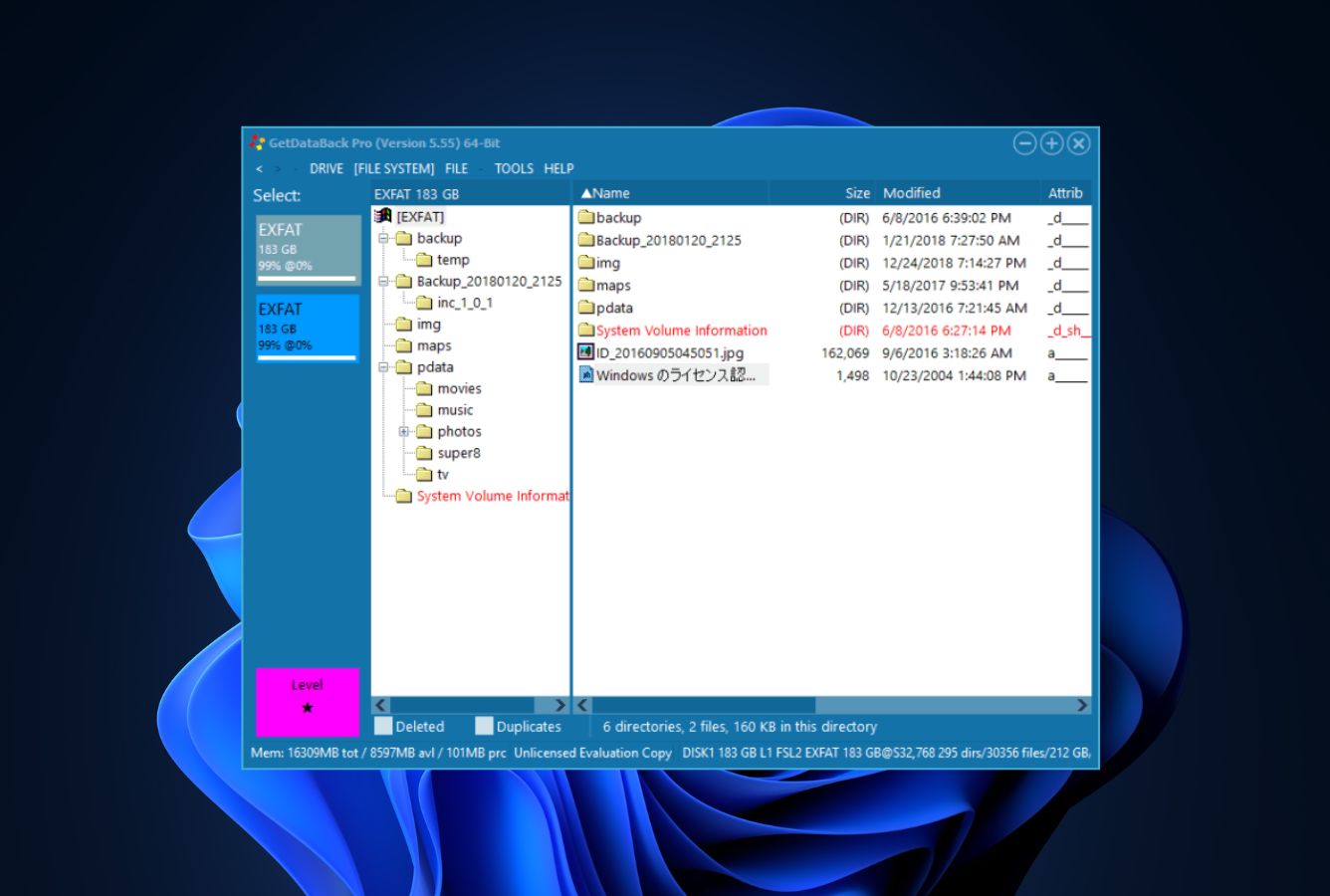Click the file size value "1,498"
This screenshot has width=1330, height=896.
[x=852, y=375]
